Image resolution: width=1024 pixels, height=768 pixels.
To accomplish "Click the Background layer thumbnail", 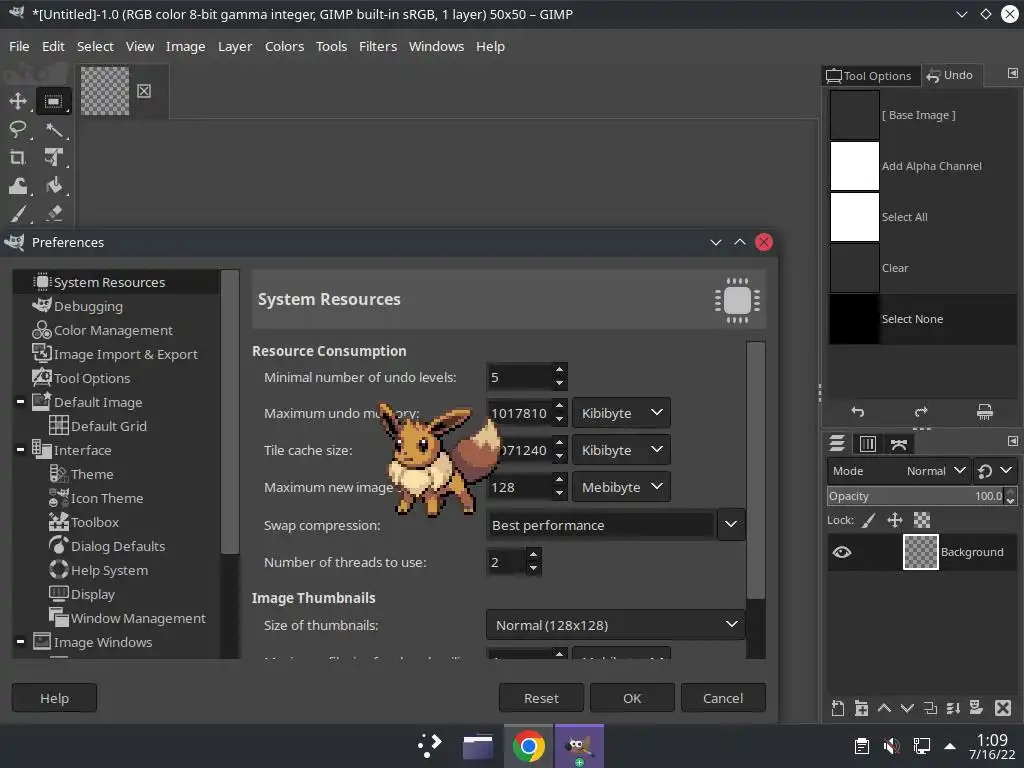I will 920,552.
